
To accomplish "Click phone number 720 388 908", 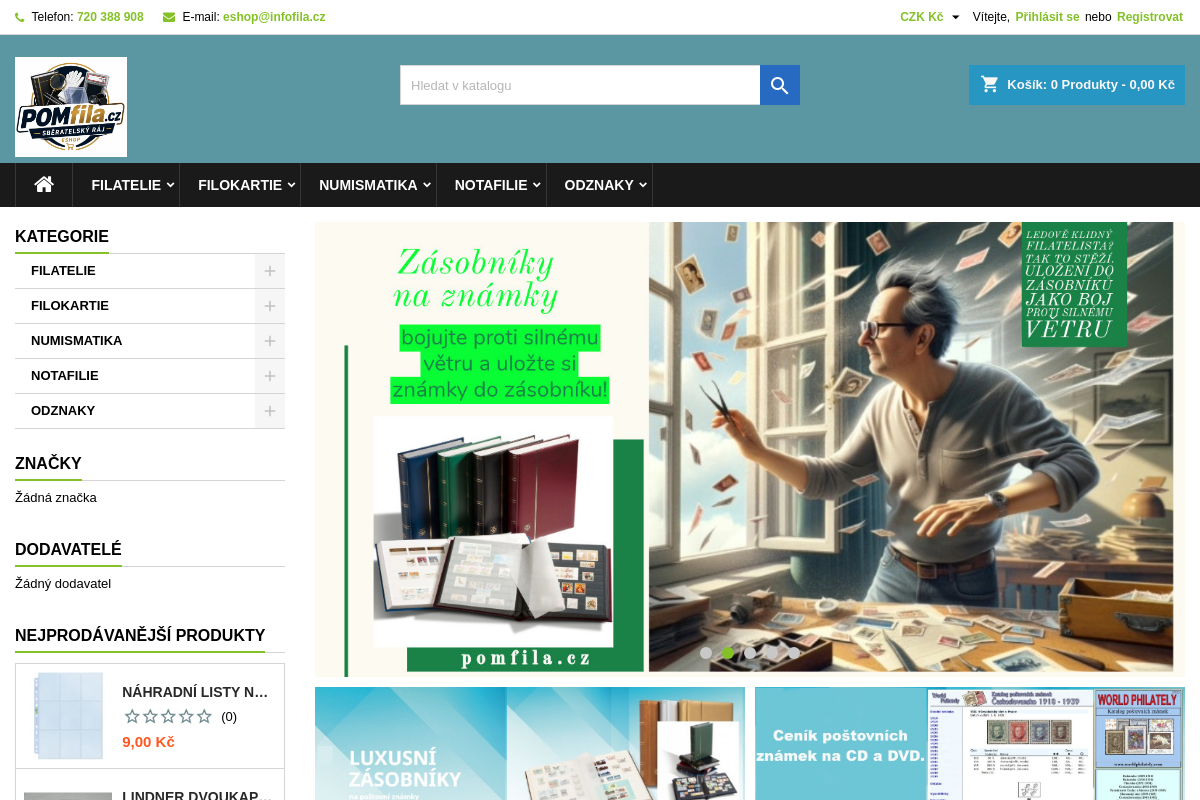I will (110, 17).
